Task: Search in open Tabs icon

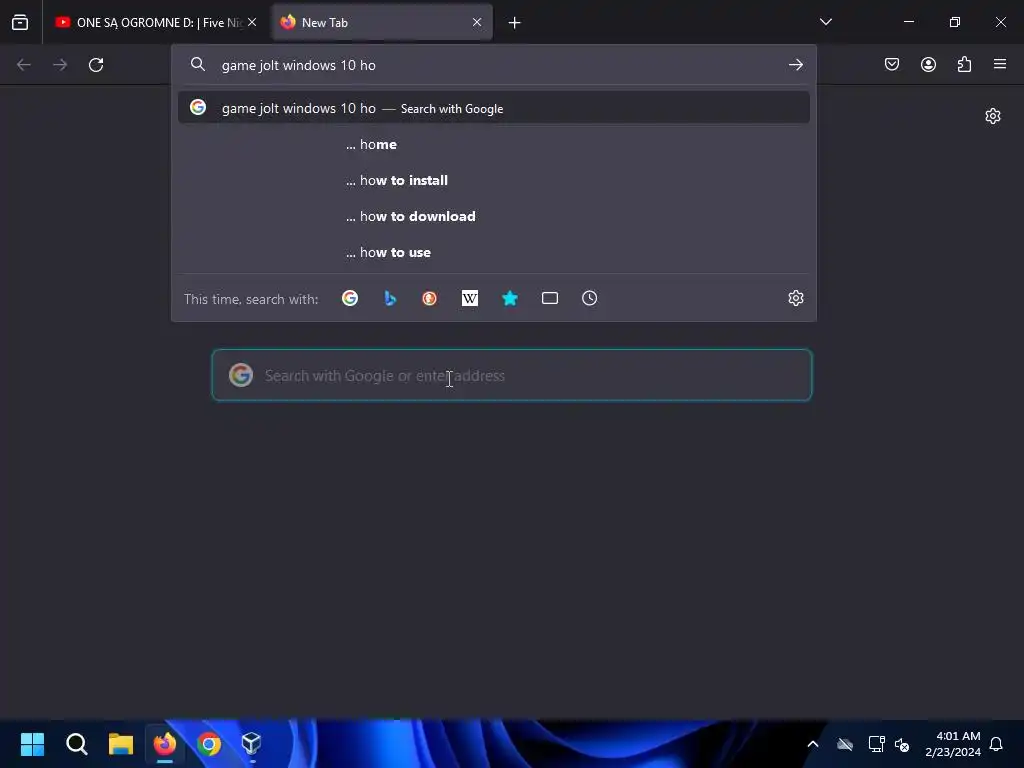Action: [550, 298]
